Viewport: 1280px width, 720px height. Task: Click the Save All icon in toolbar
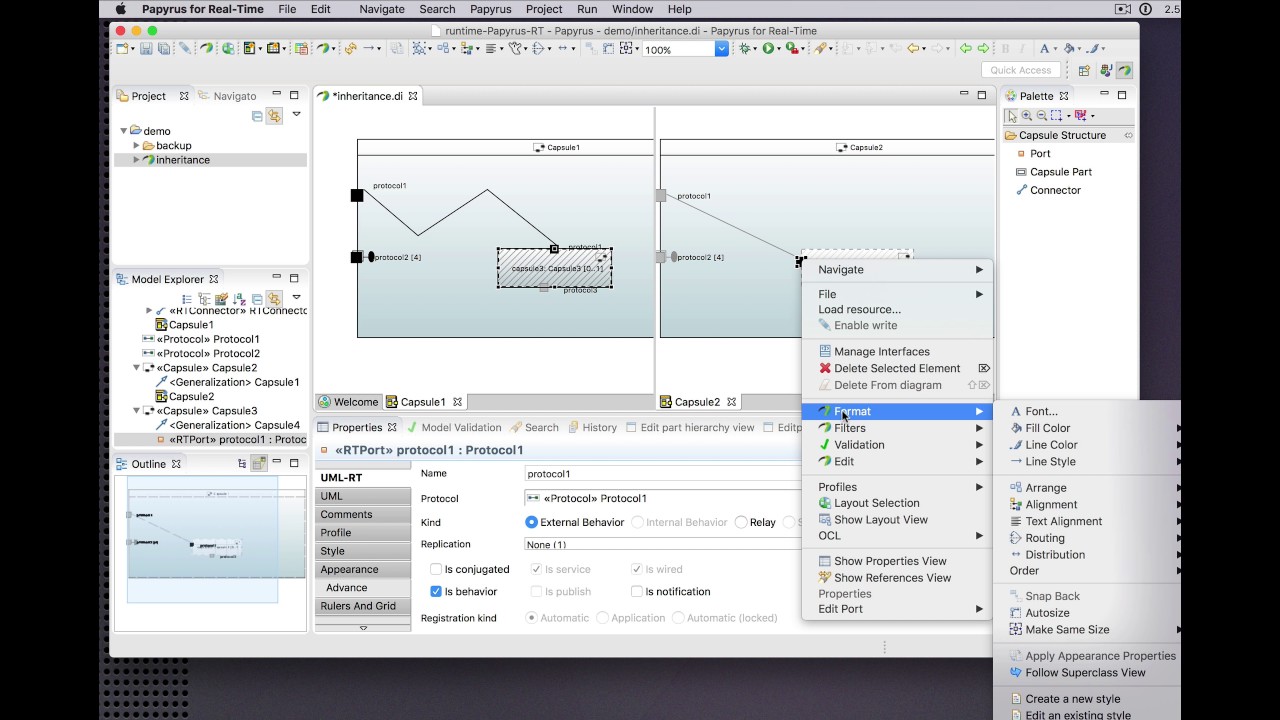163,48
